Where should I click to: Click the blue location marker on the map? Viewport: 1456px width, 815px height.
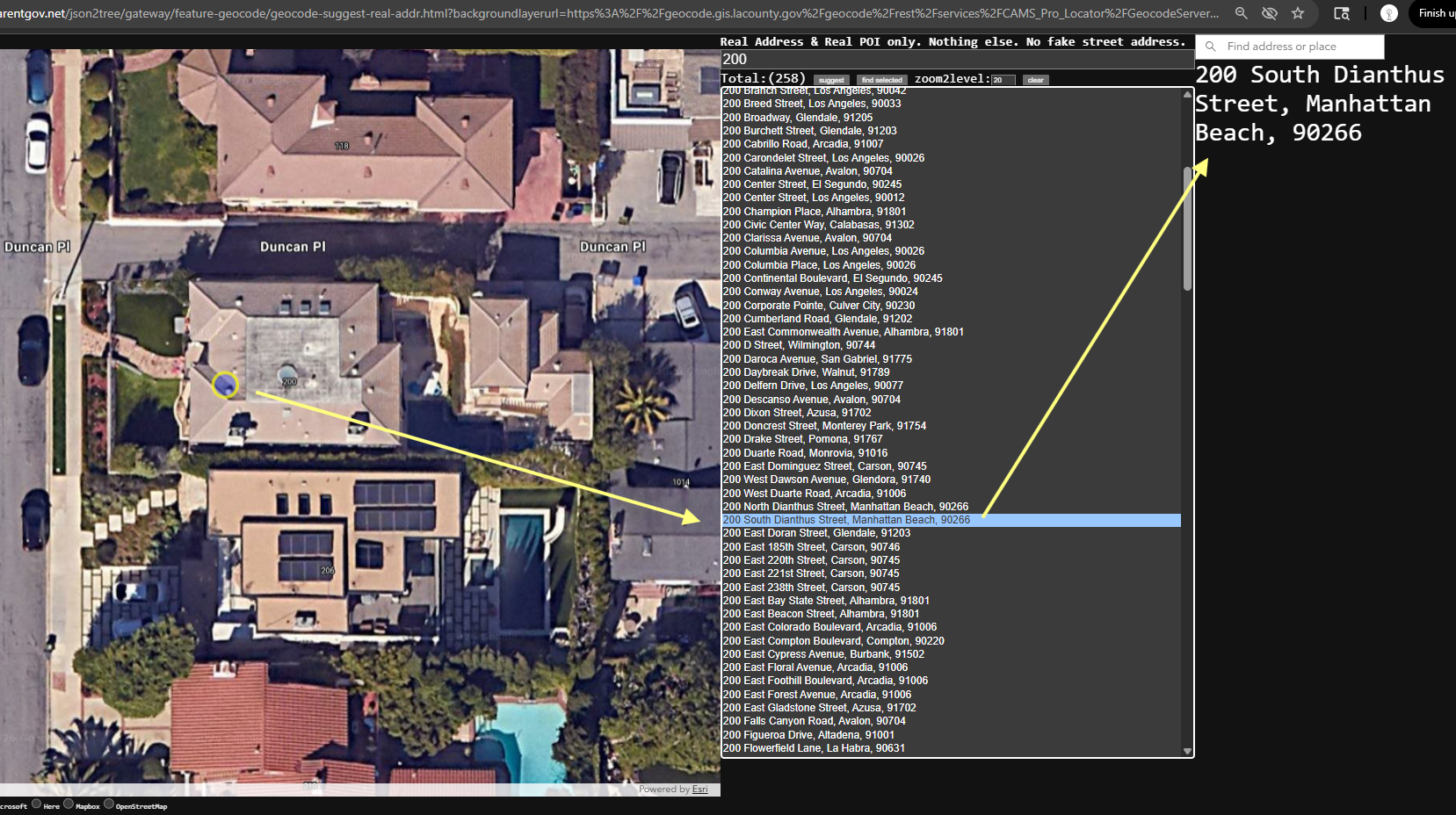(225, 385)
